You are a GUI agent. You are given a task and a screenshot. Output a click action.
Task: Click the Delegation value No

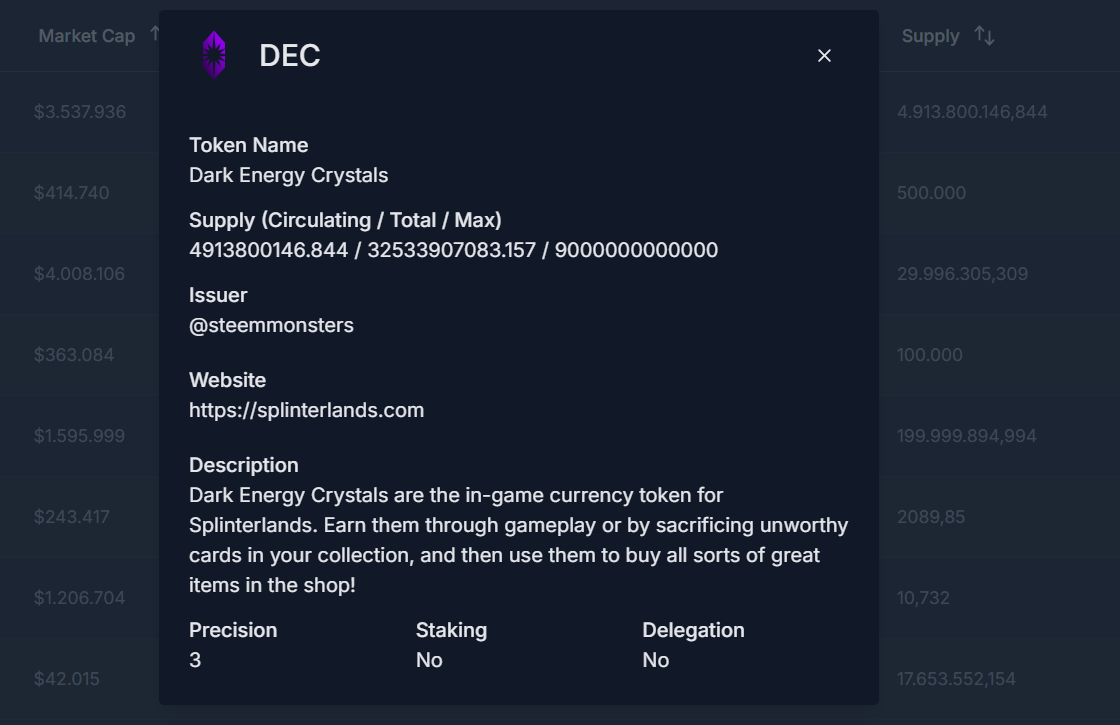tap(656, 660)
